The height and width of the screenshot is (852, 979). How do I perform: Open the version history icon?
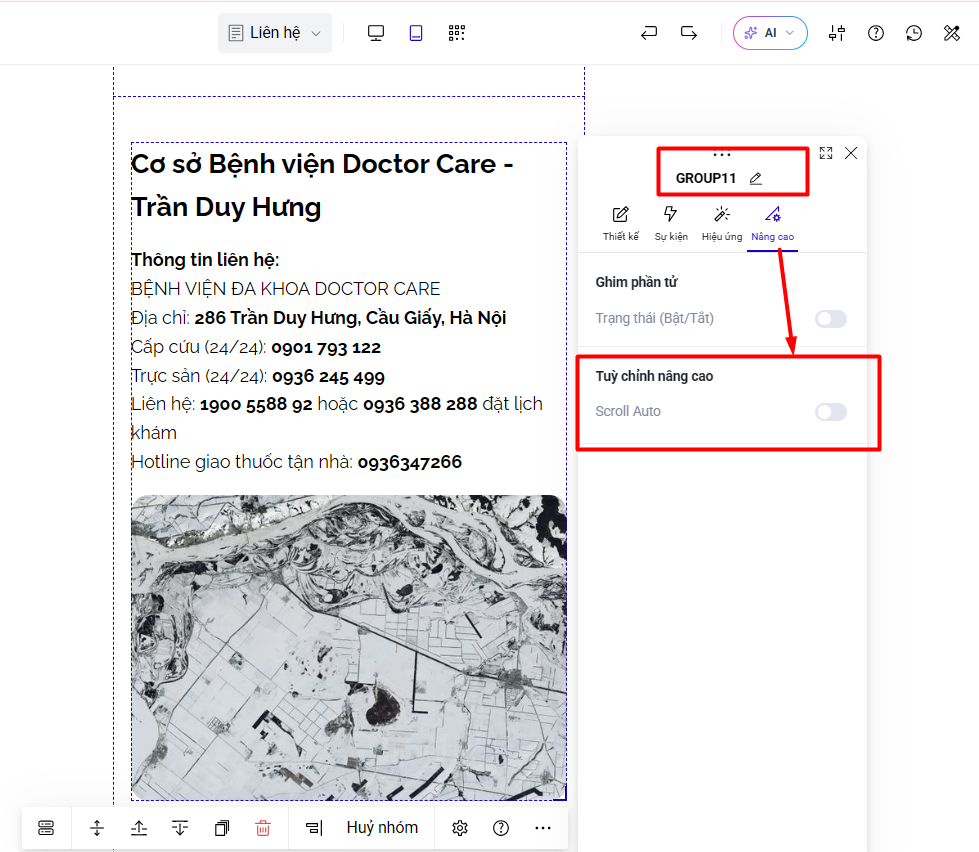[914, 33]
